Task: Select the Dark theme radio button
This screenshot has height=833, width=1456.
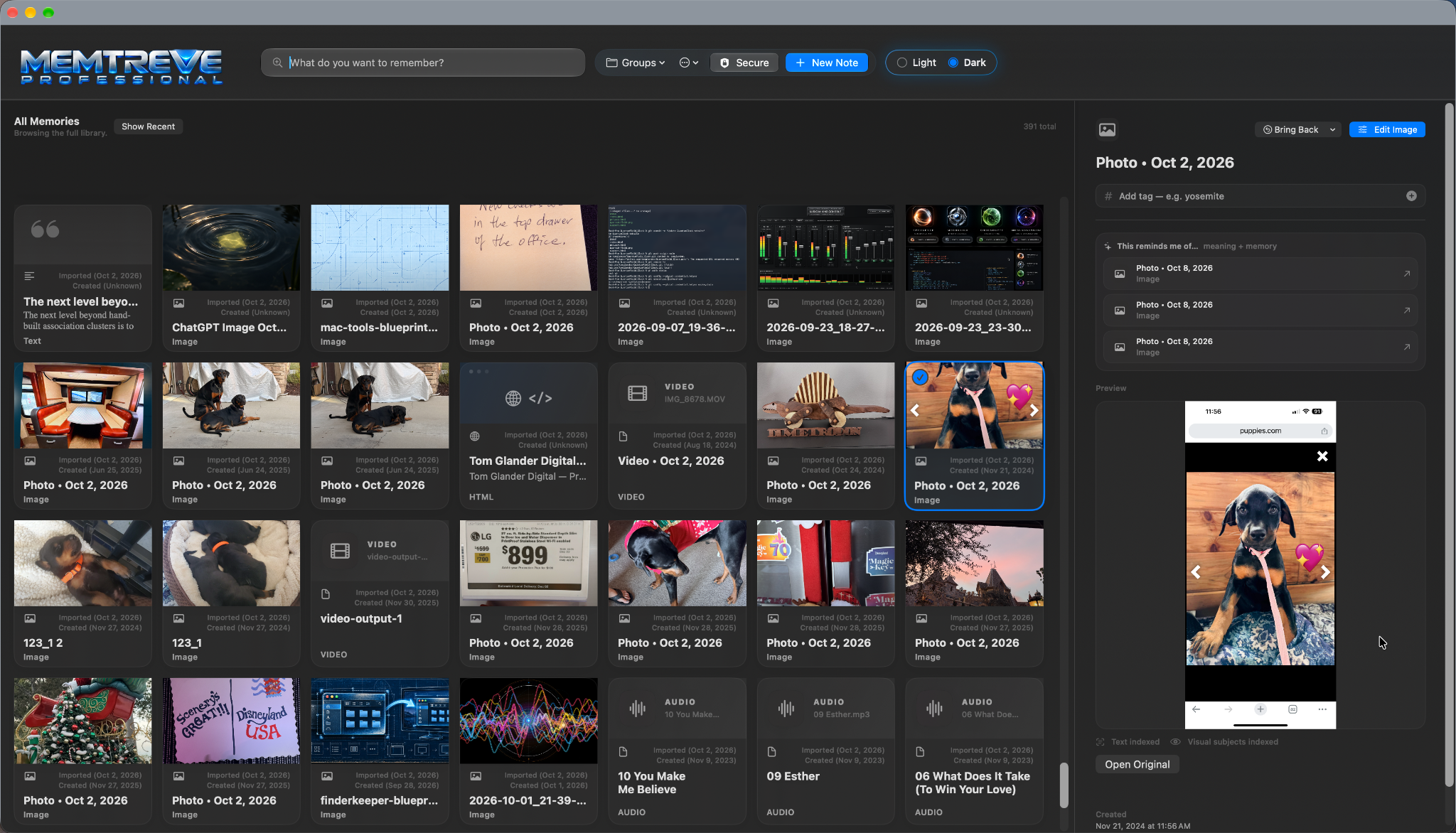Action: (x=953, y=63)
